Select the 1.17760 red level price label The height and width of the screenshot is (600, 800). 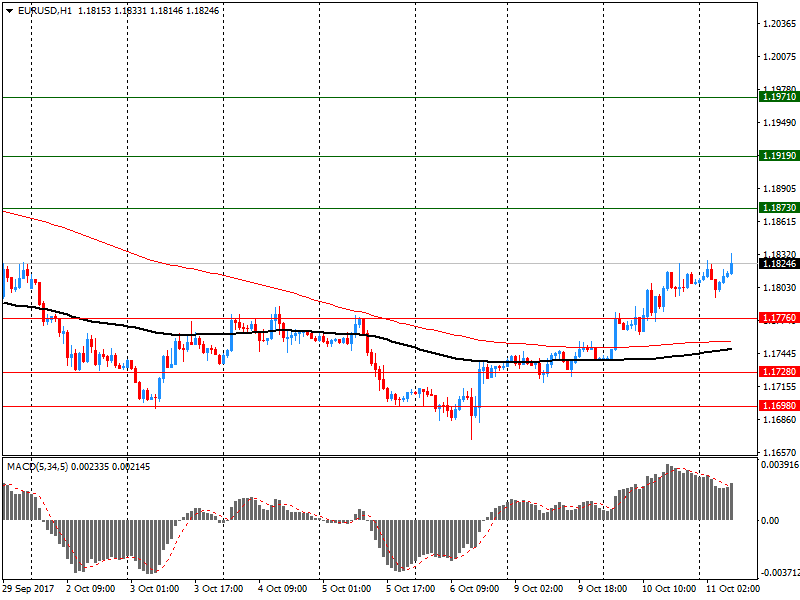coord(779,318)
